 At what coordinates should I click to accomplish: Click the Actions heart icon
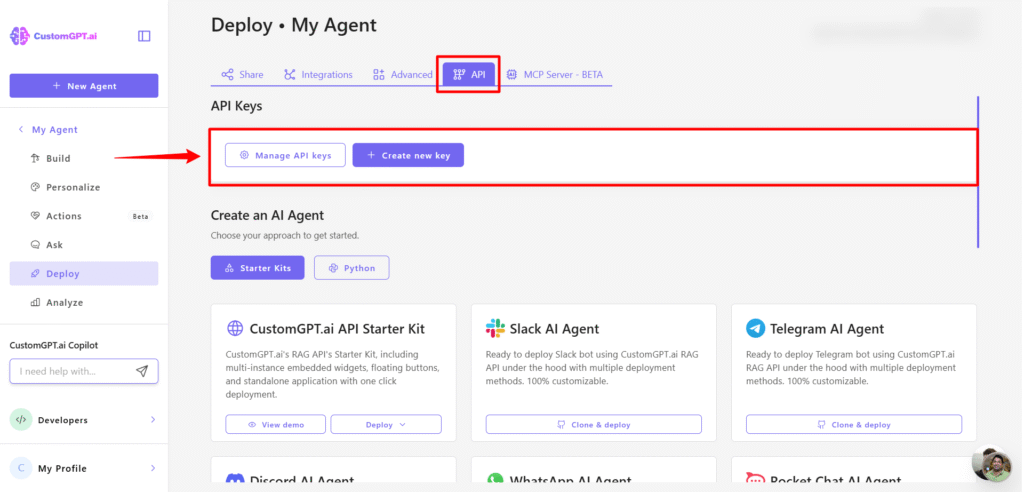(35, 216)
